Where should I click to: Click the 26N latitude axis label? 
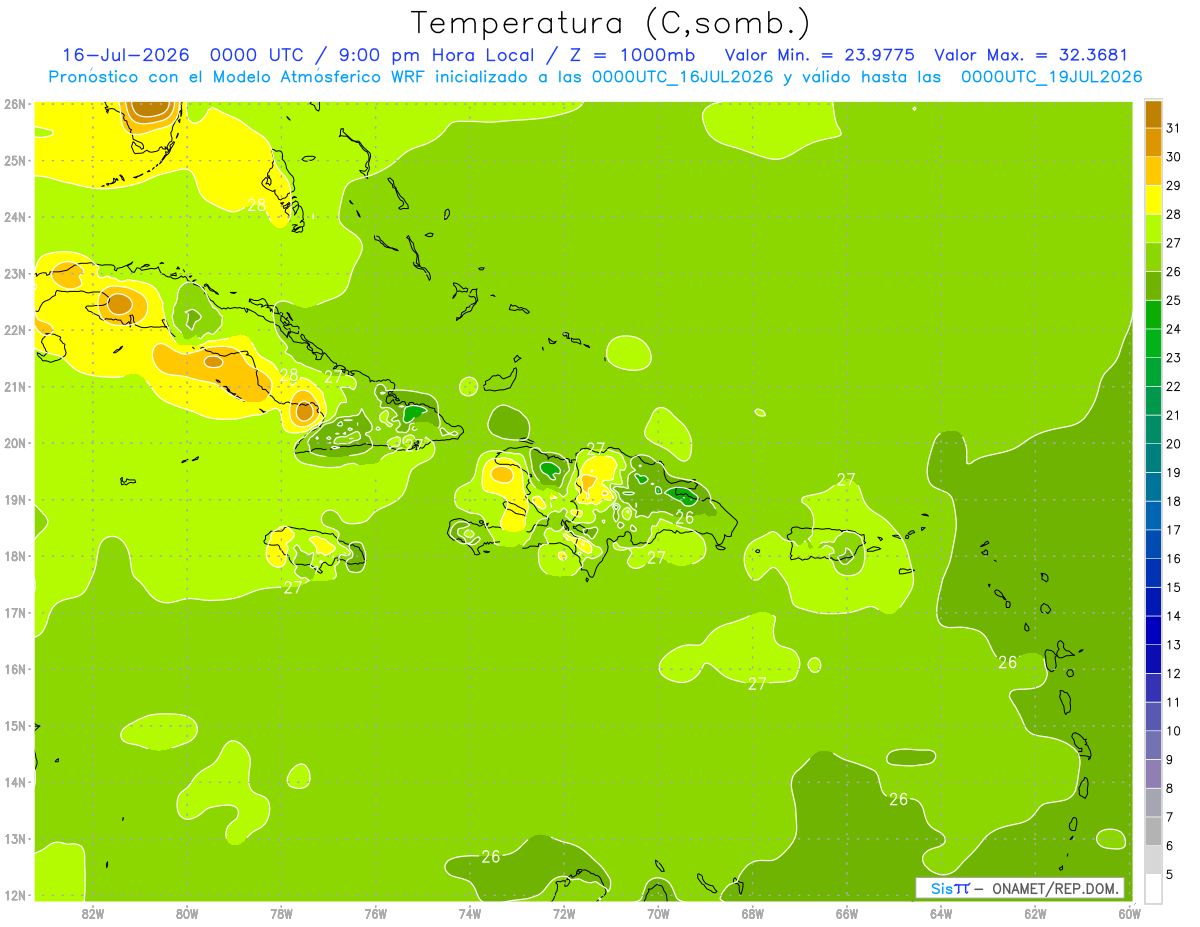pyautogui.click(x=15, y=103)
